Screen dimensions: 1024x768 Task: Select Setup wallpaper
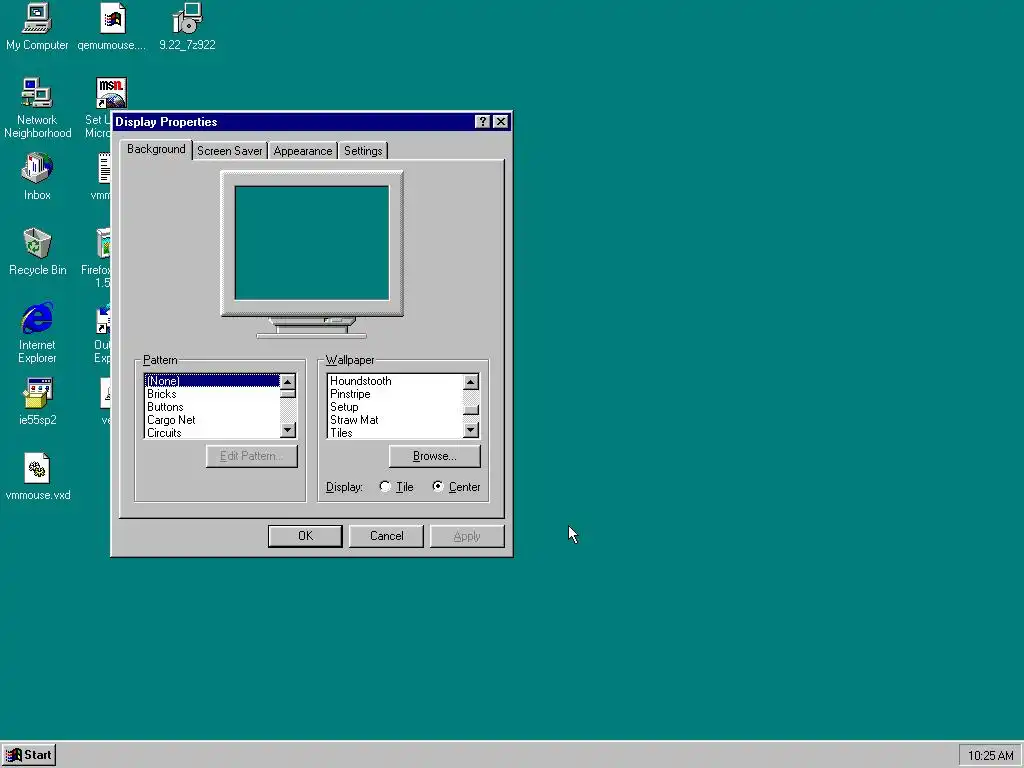394,407
